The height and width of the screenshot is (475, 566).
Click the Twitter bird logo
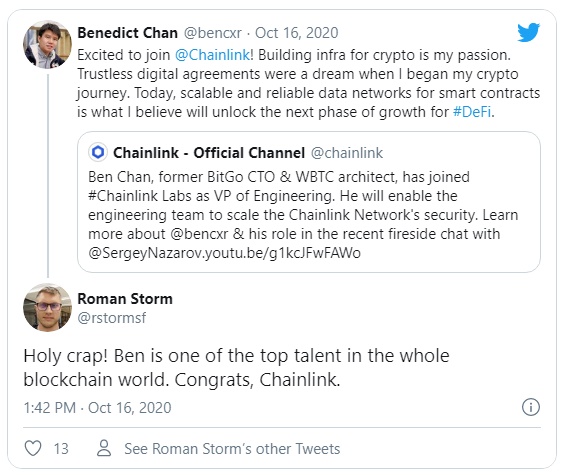pos(528,33)
